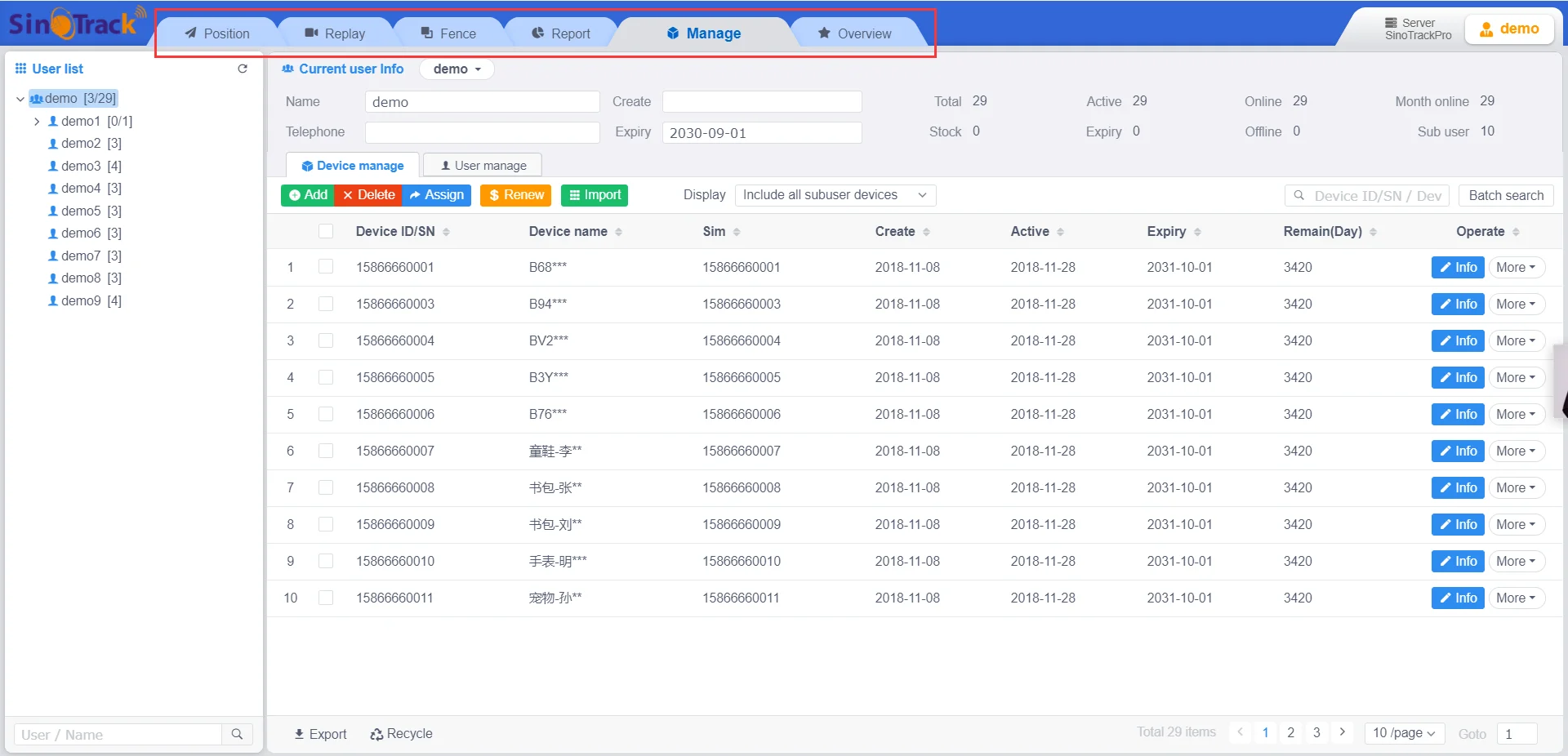Refresh the User list panel
This screenshot has width=1568, height=756.
[x=243, y=69]
